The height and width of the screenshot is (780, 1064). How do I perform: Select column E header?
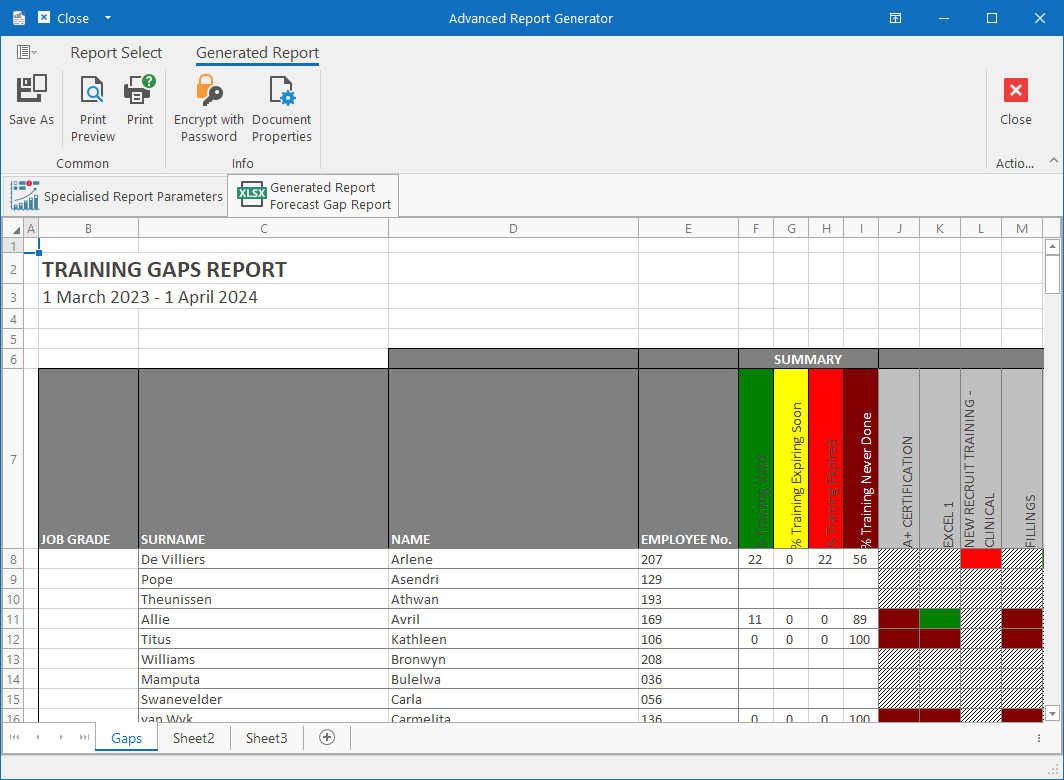(688, 229)
